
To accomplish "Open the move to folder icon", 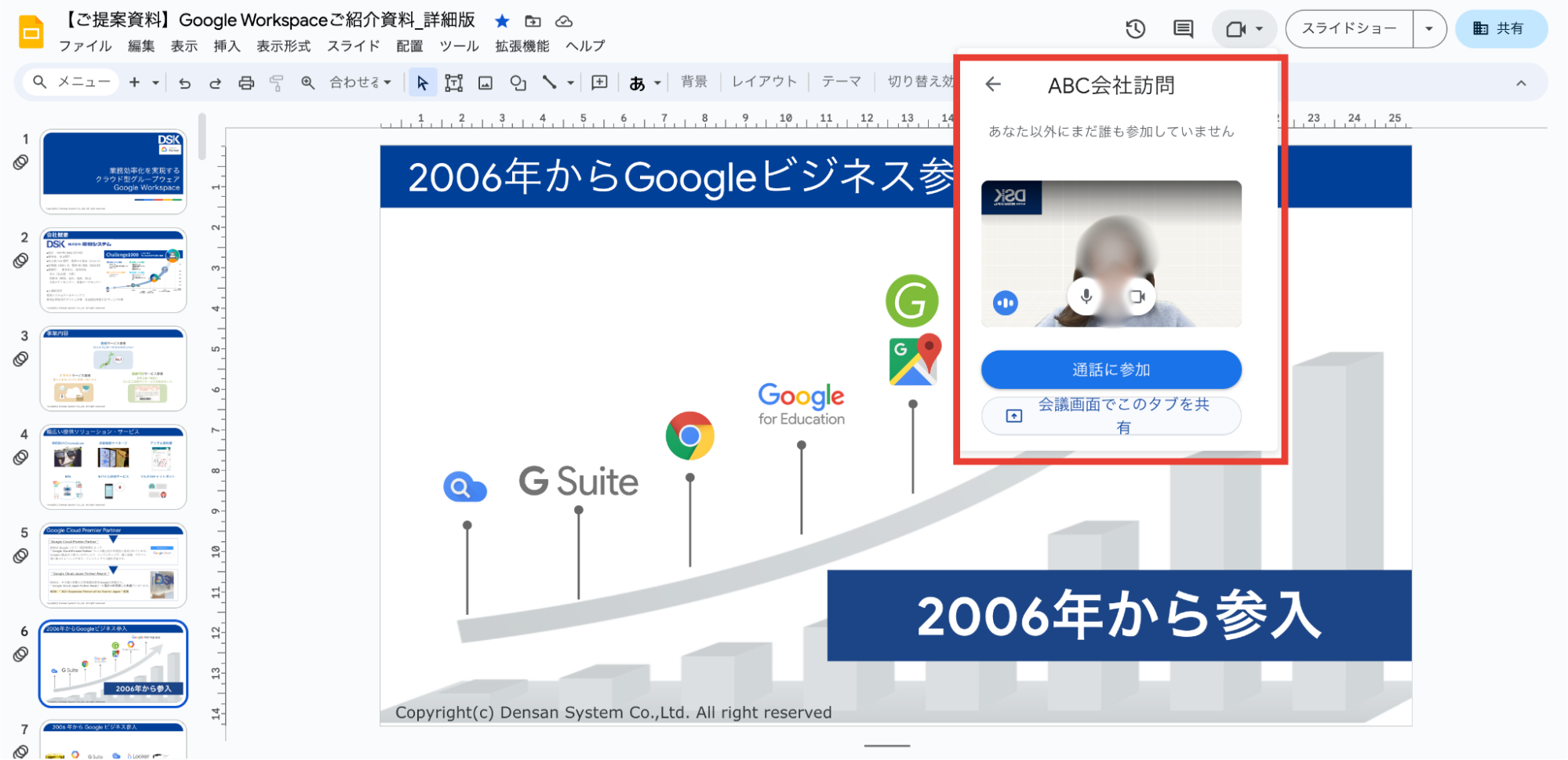I will point(533,21).
